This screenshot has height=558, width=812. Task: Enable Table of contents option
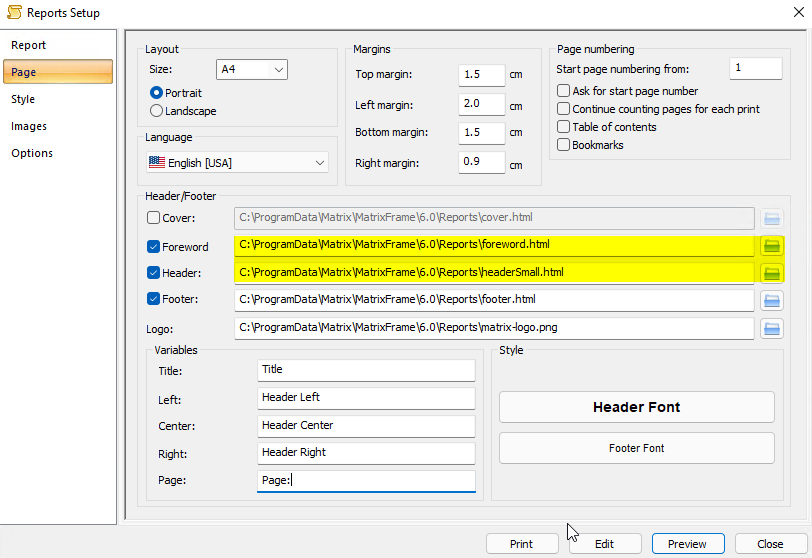click(563, 127)
